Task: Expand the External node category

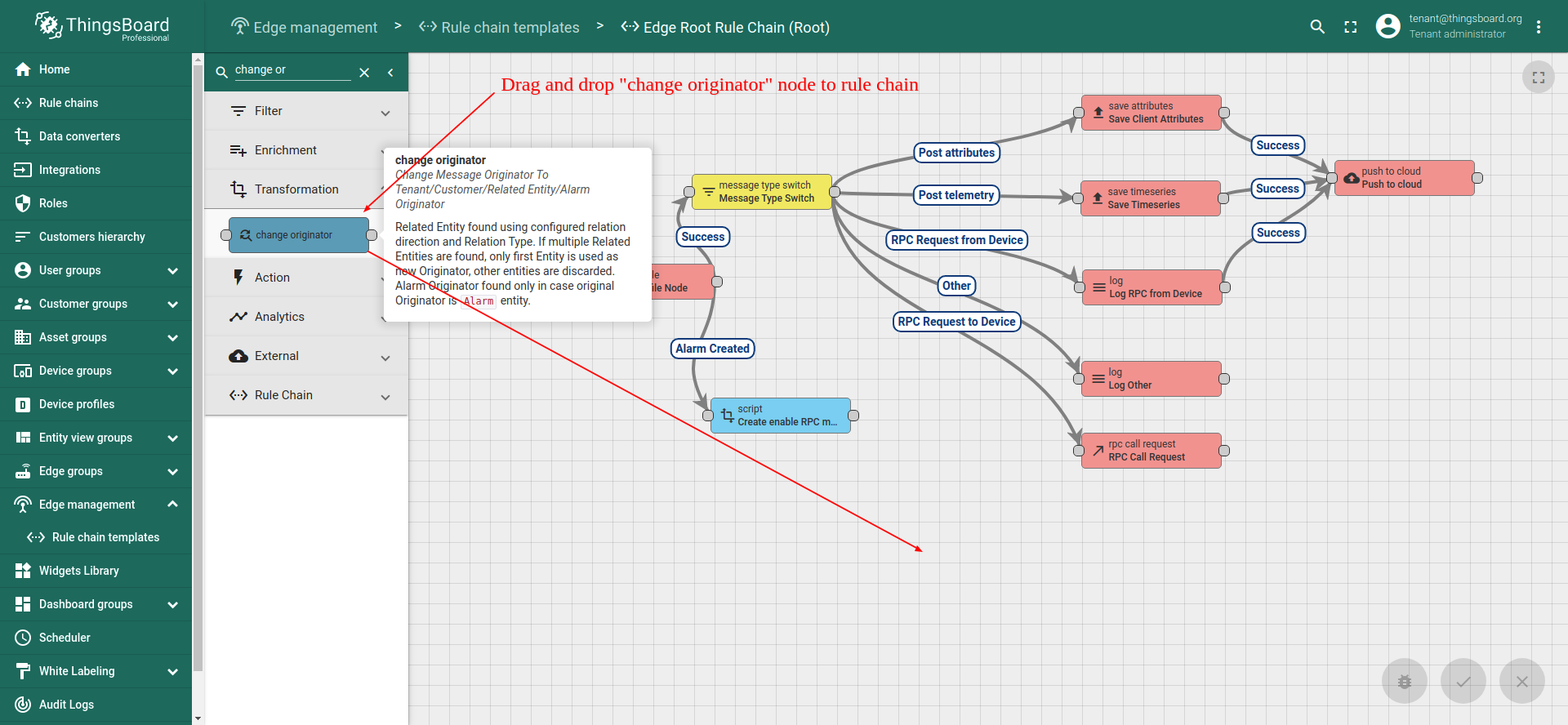Action: [x=385, y=358]
